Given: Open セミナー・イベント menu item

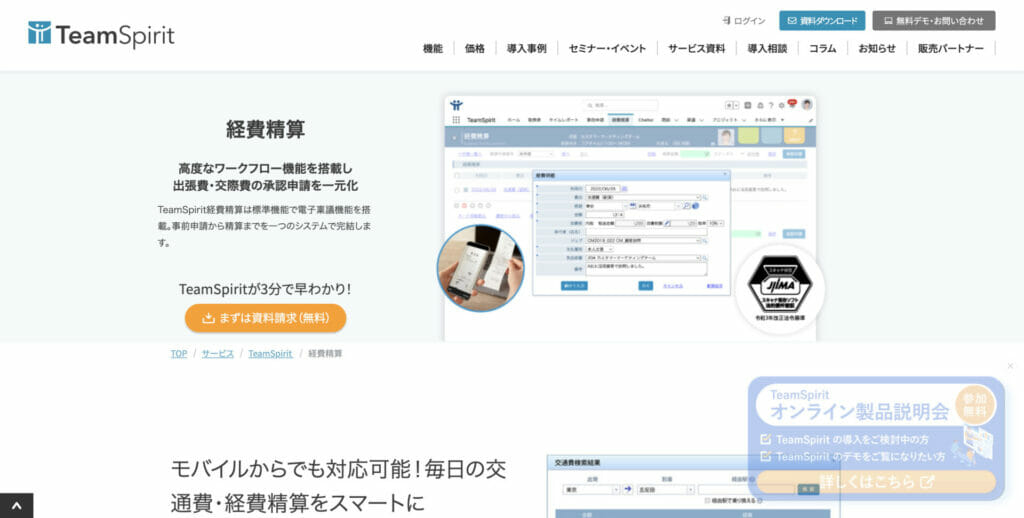Looking at the screenshot, I should pyautogui.click(x=607, y=48).
